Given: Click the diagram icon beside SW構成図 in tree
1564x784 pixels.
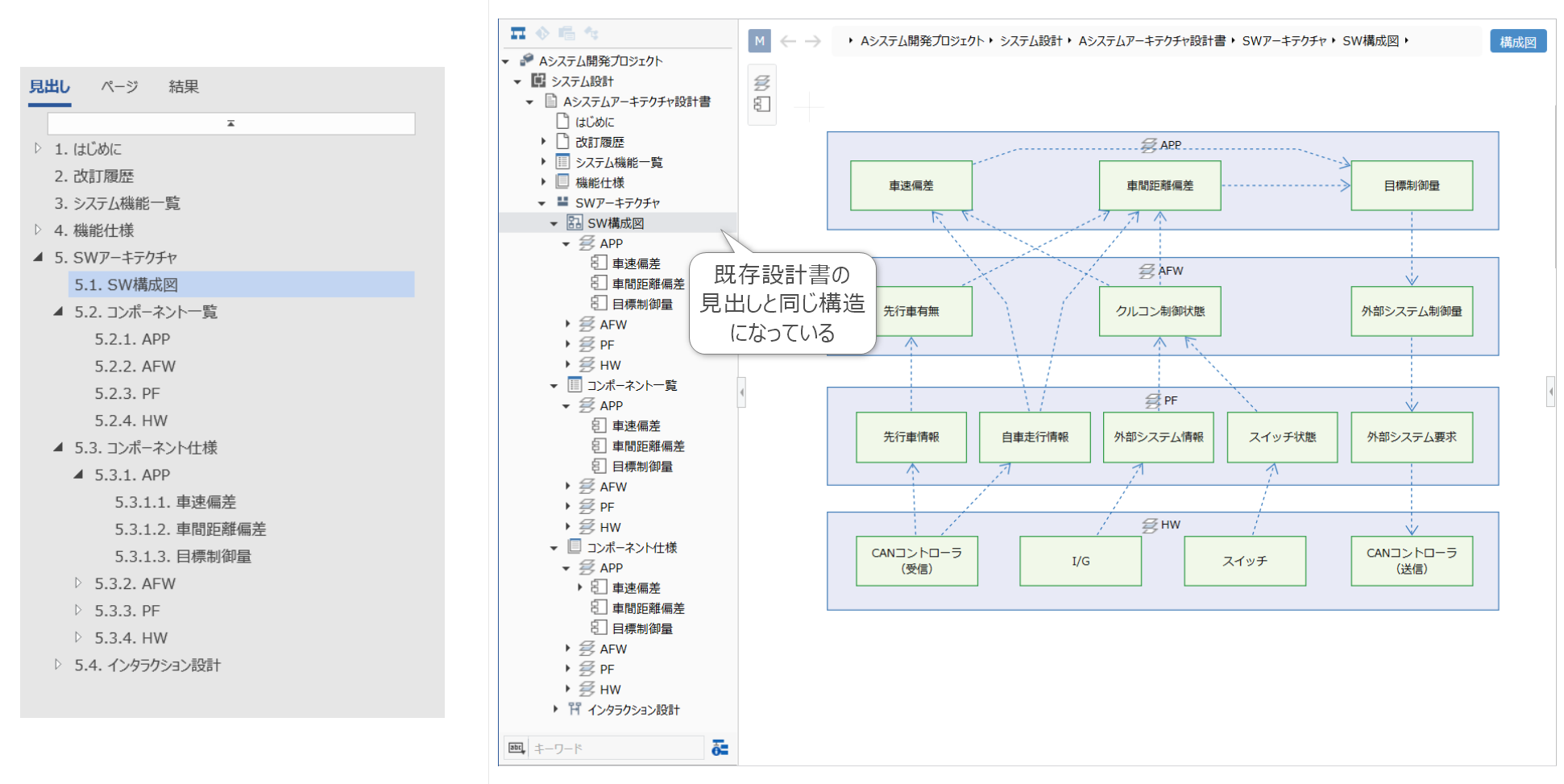Looking at the screenshot, I should (575, 222).
